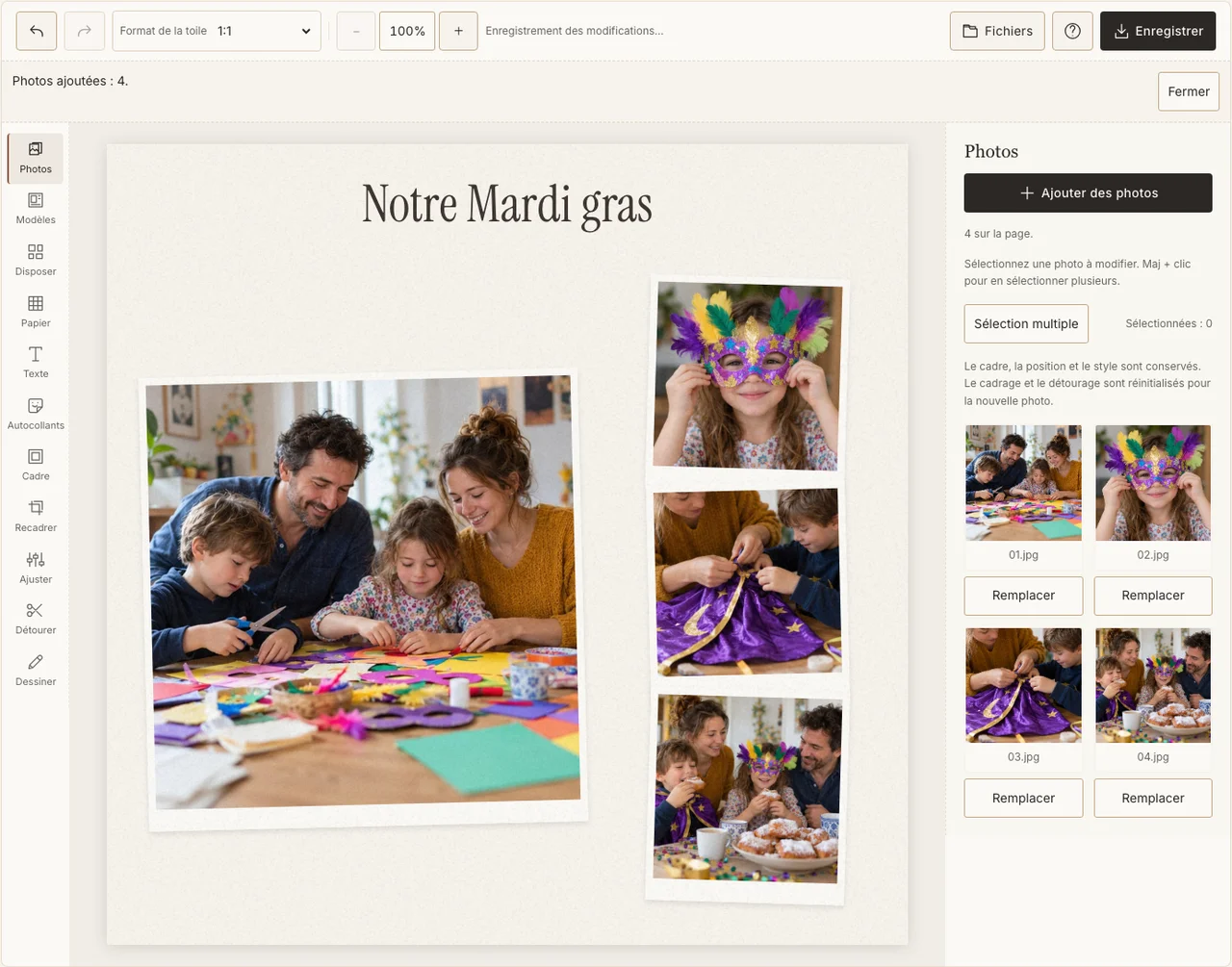Click Ajouter des photos button
The image size is (1232, 967).
coord(1088,192)
